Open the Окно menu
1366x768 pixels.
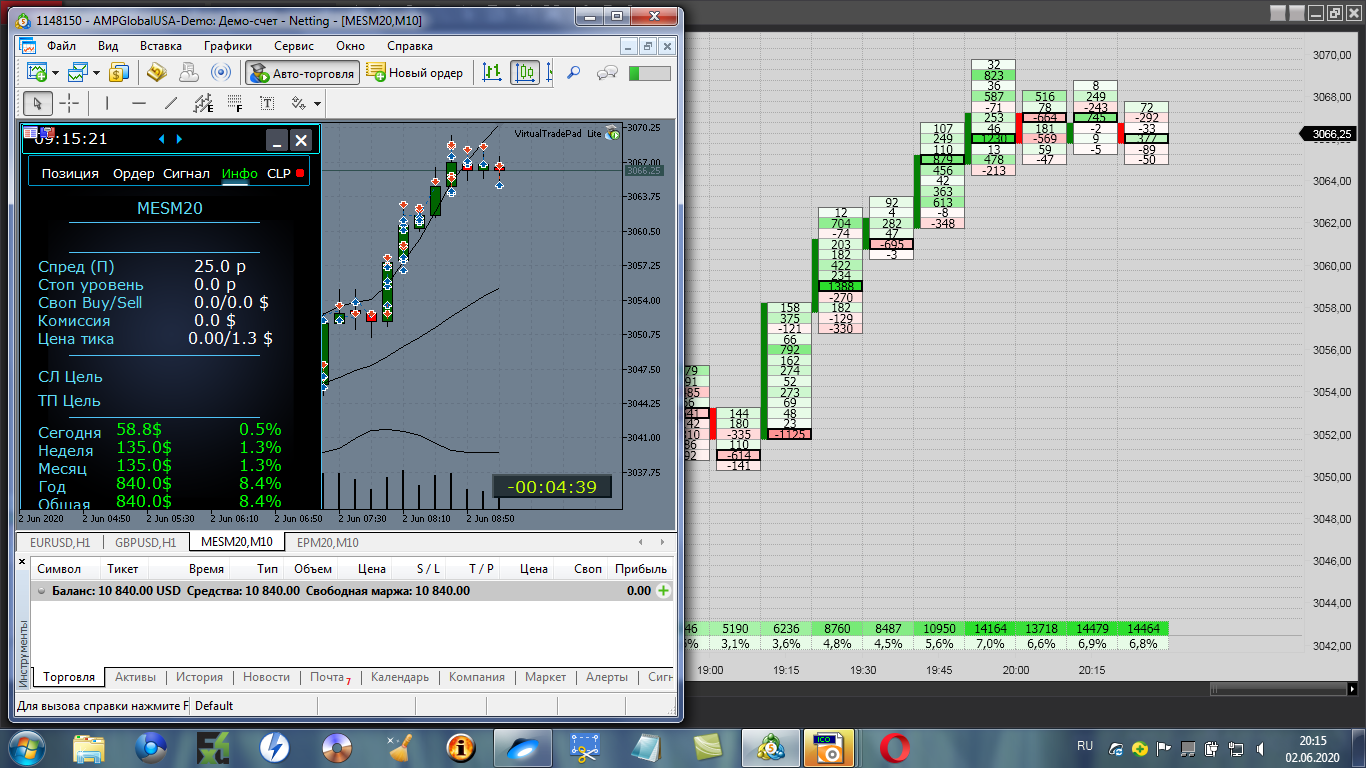[351, 46]
